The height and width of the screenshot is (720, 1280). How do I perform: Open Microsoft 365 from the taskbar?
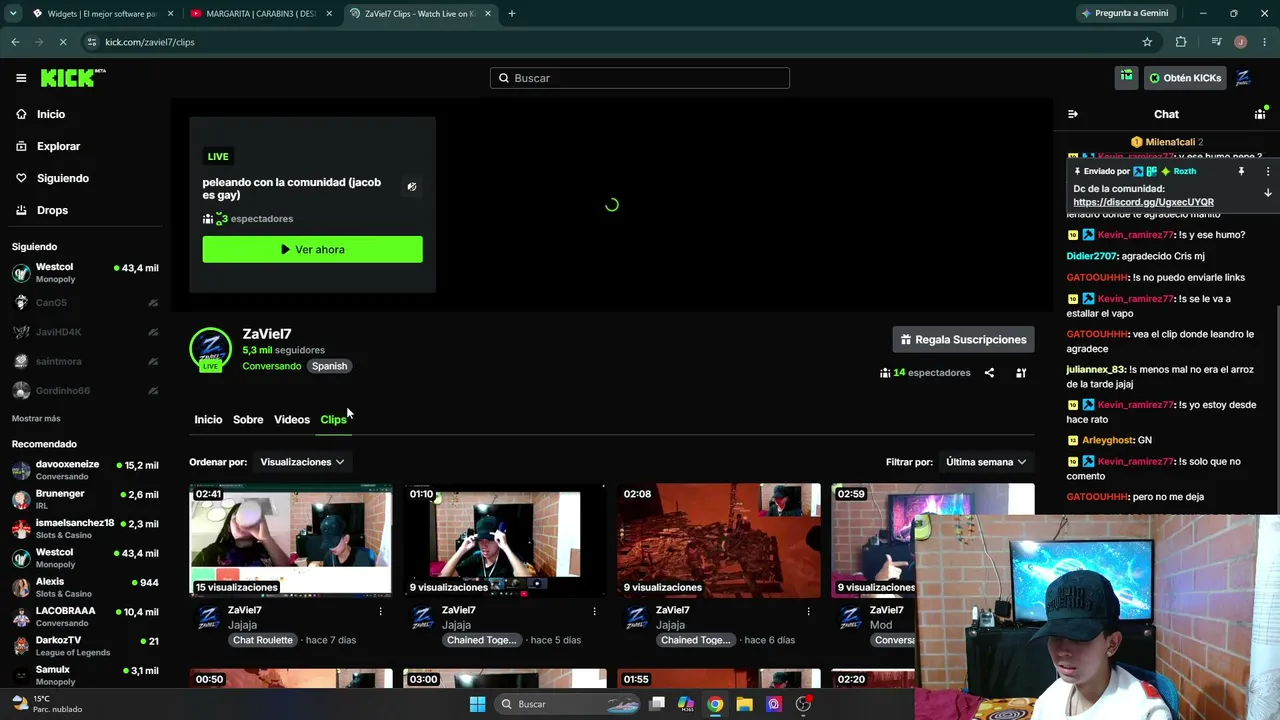(686, 704)
